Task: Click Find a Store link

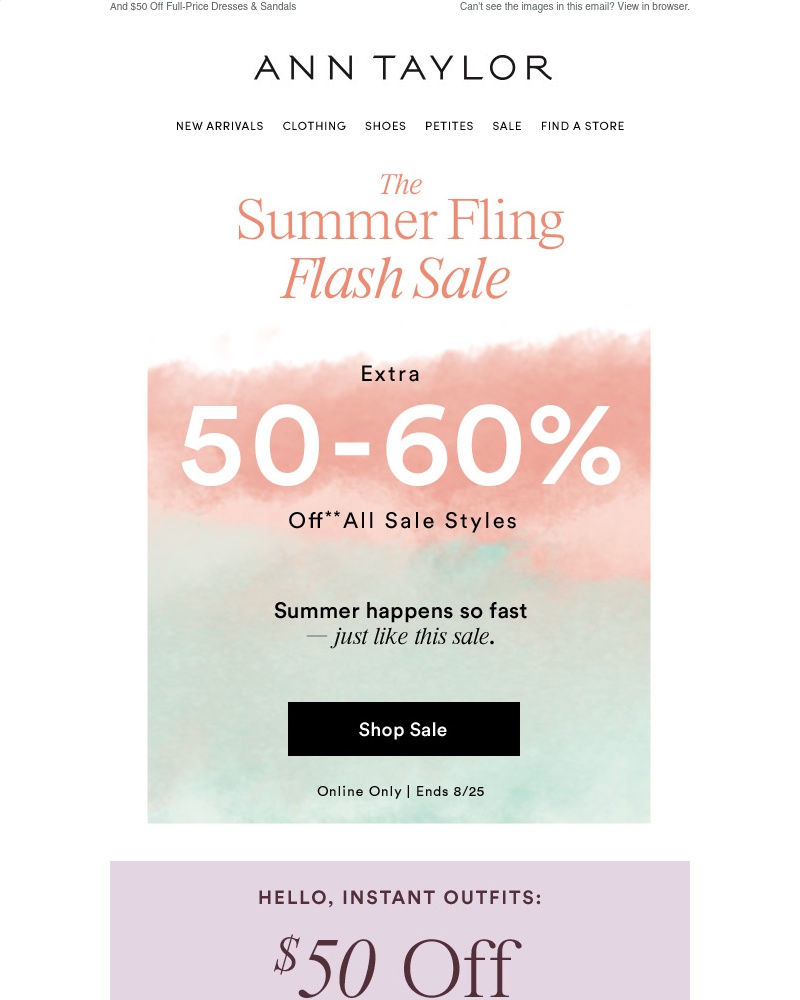Action: pos(582,126)
